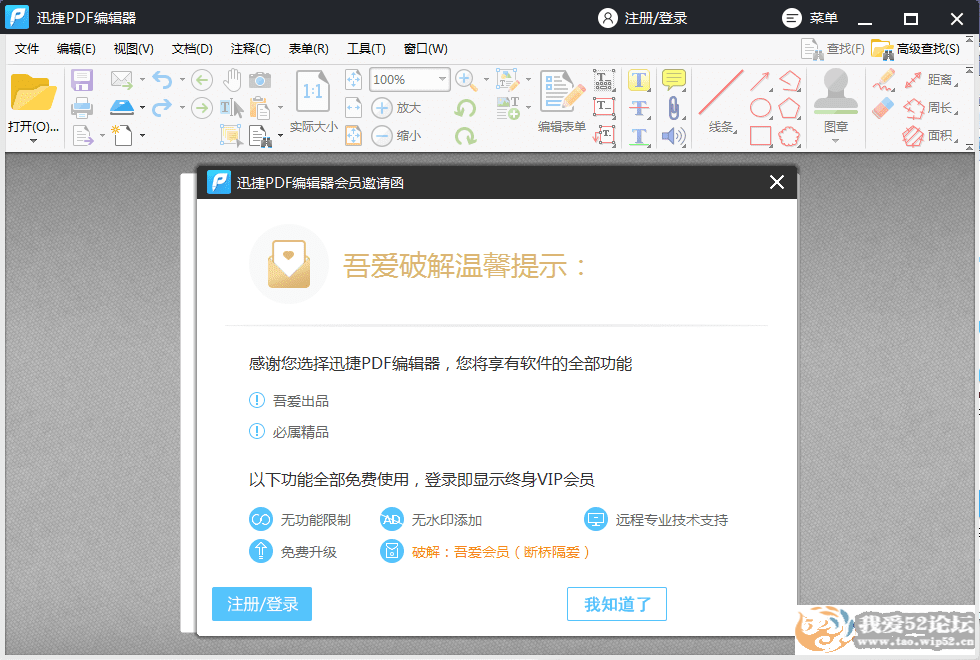Screen dimensions: 980x660
Task: Click the actual size 1:1 icon
Action: [312, 91]
